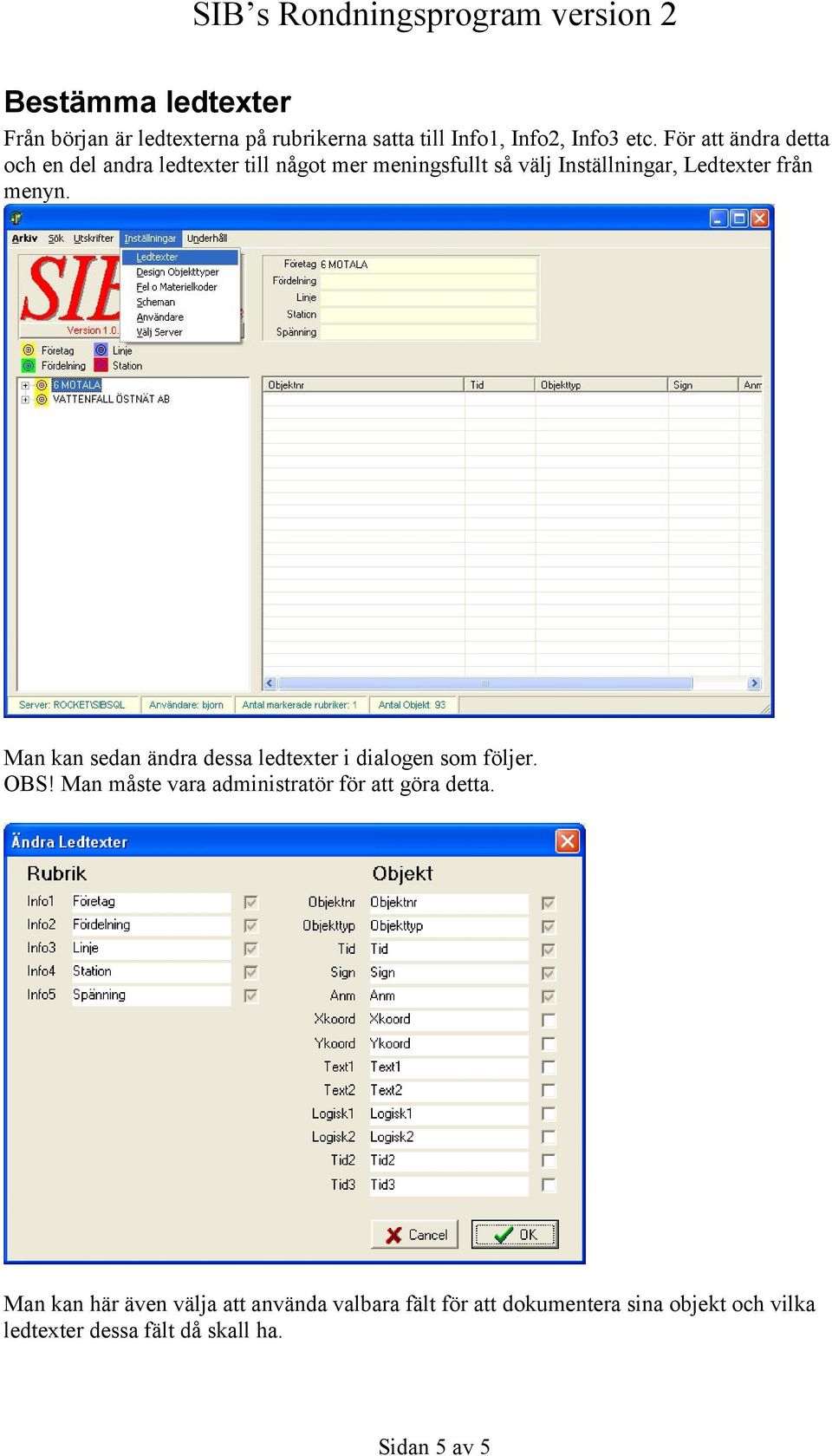Click the Server: ROCKET\SIBSQL status entry
Viewport: 832px width, 1456px height.
pyautogui.click(x=73, y=705)
